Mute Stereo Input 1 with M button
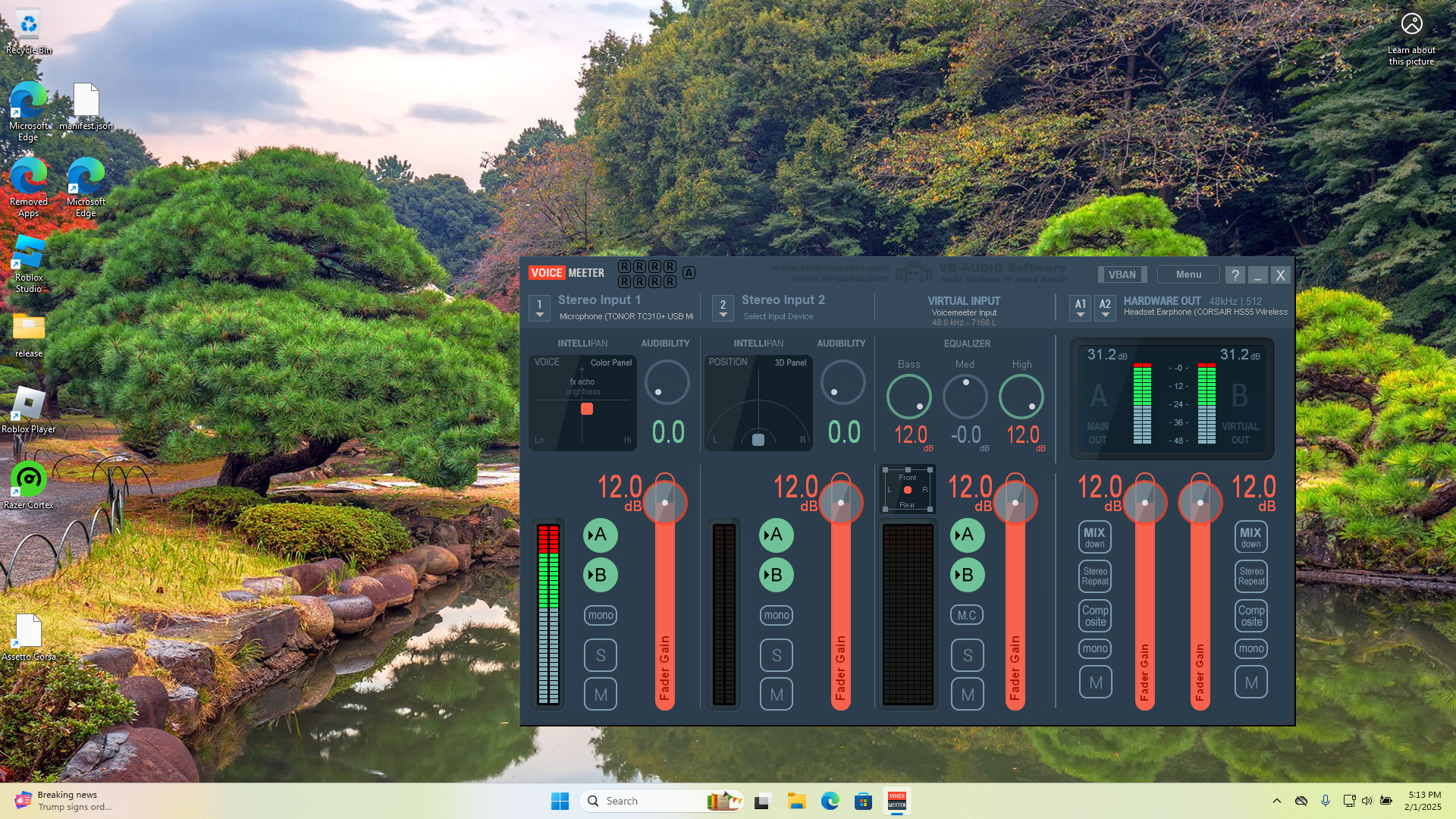The image size is (1456, 819). click(x=600, y=695)
